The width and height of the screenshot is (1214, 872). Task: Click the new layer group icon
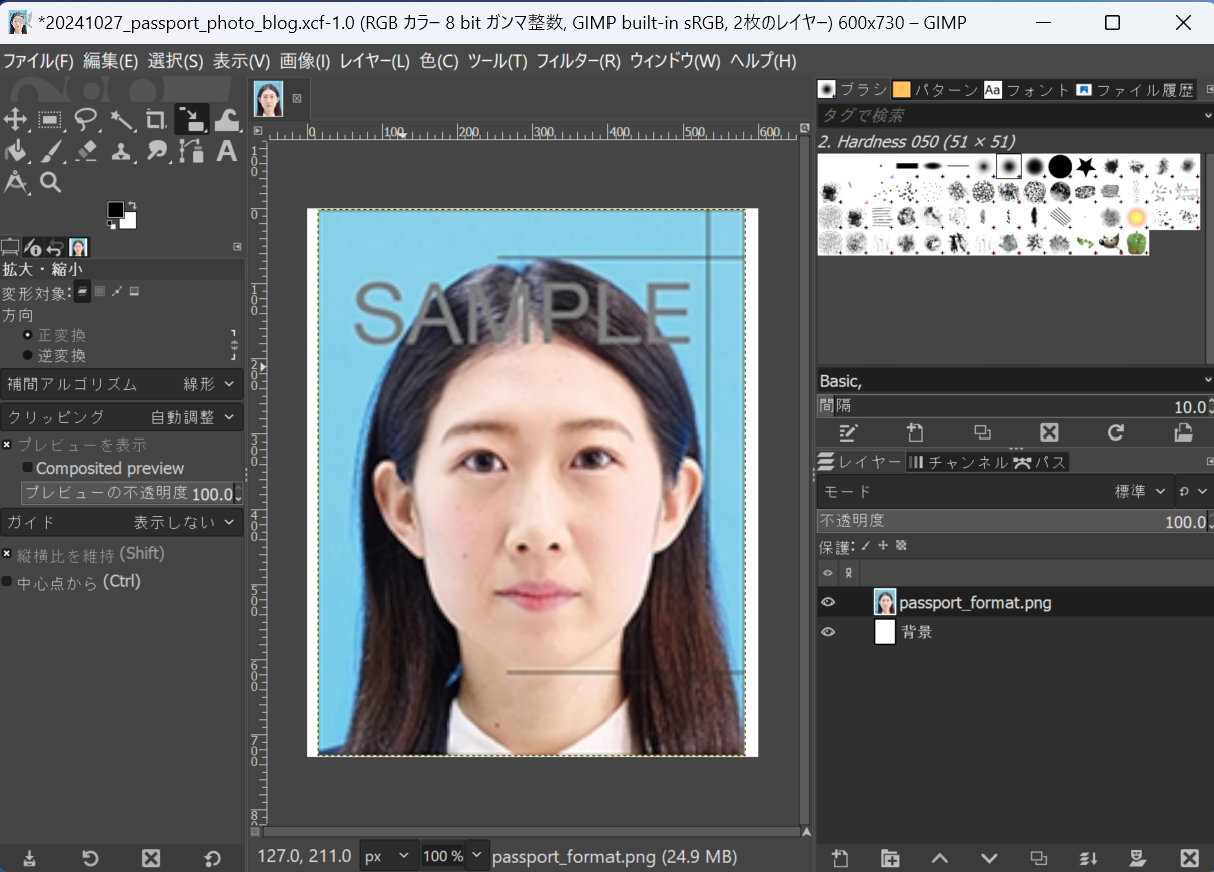889,858
